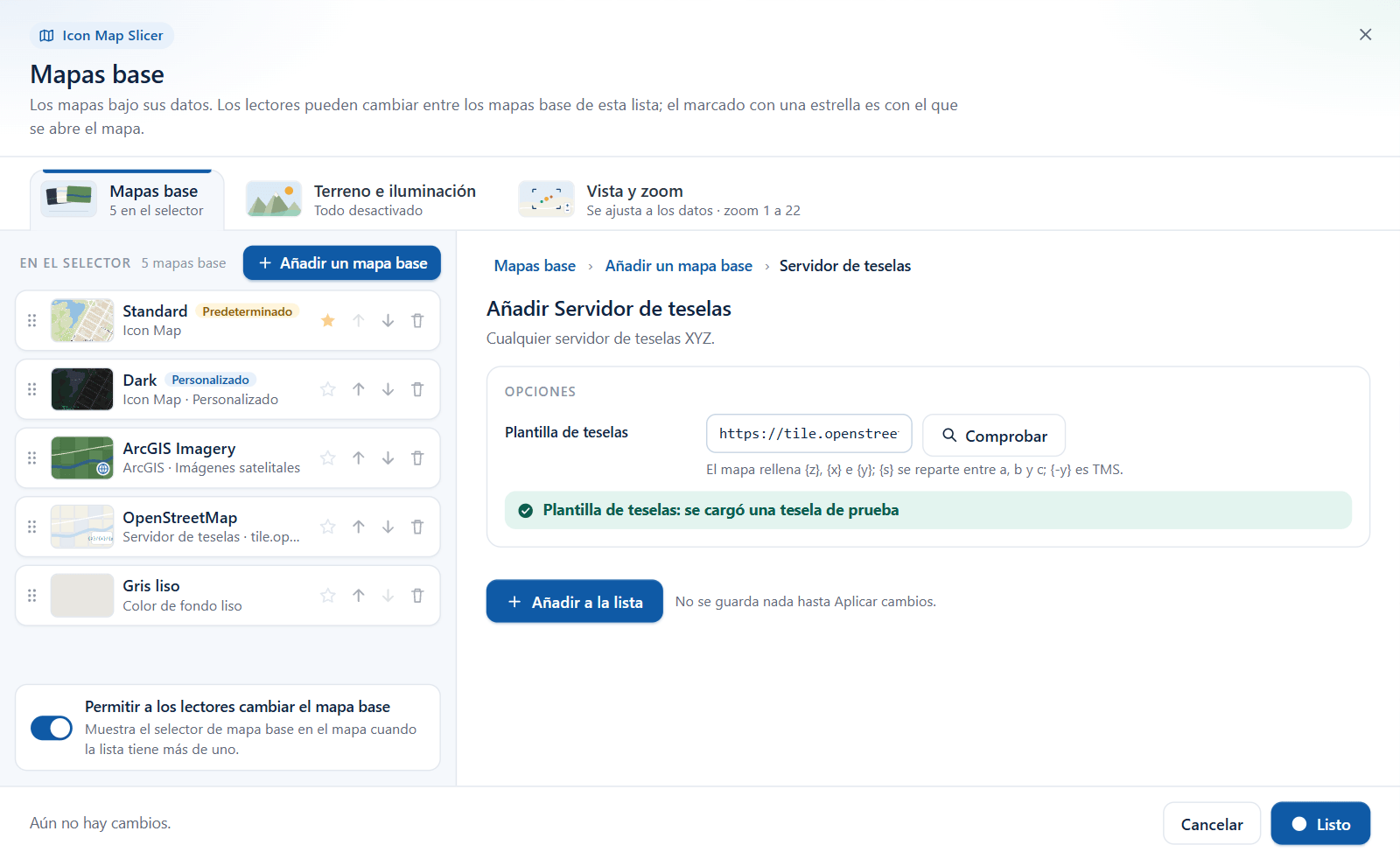Delete the Standard basemap with trash icon
The image size is (1400, 859).
click(417, 320)
